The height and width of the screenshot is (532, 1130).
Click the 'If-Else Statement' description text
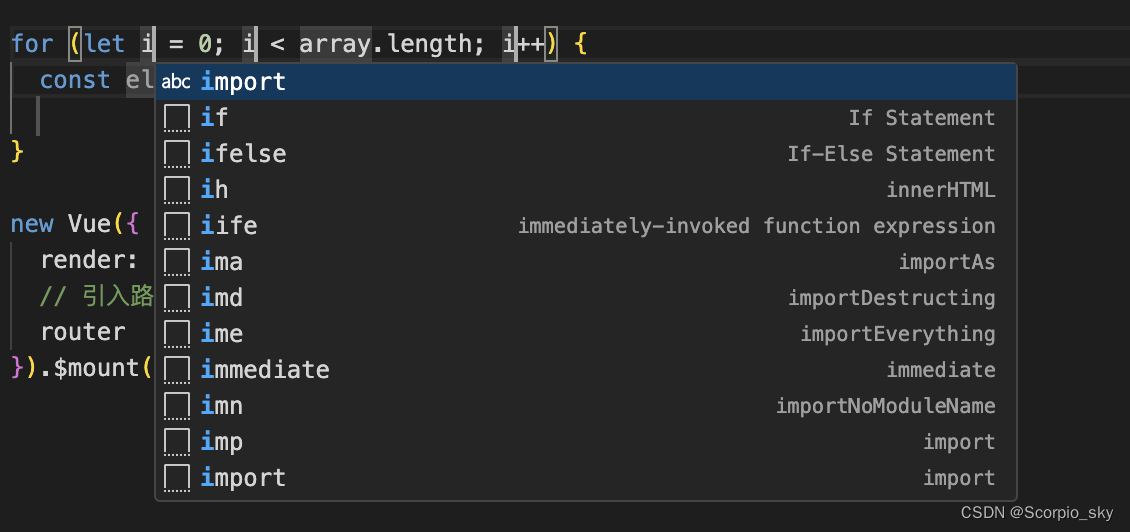891,154
